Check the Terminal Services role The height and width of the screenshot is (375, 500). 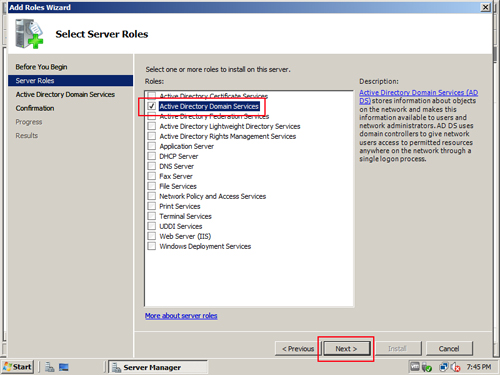(x=152, y=216)
